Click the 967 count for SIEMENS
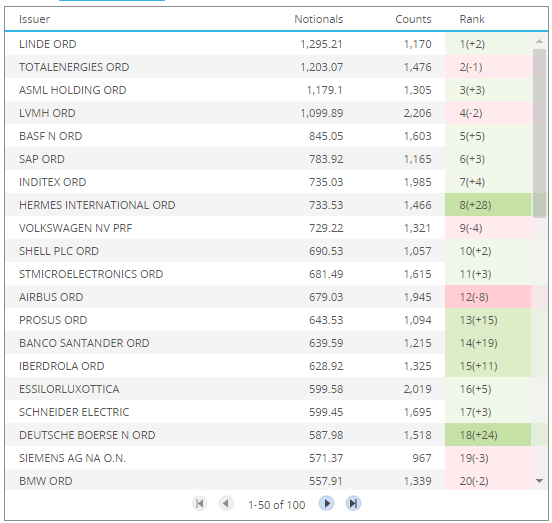552x523 pixels. 422,458
